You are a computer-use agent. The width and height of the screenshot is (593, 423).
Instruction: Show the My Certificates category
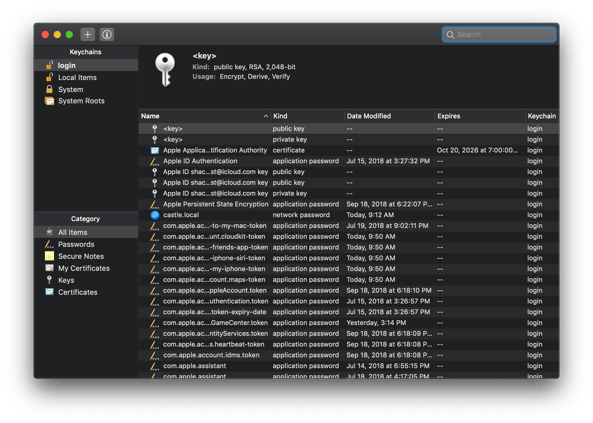pyautogui.click(x=86, y=268)
